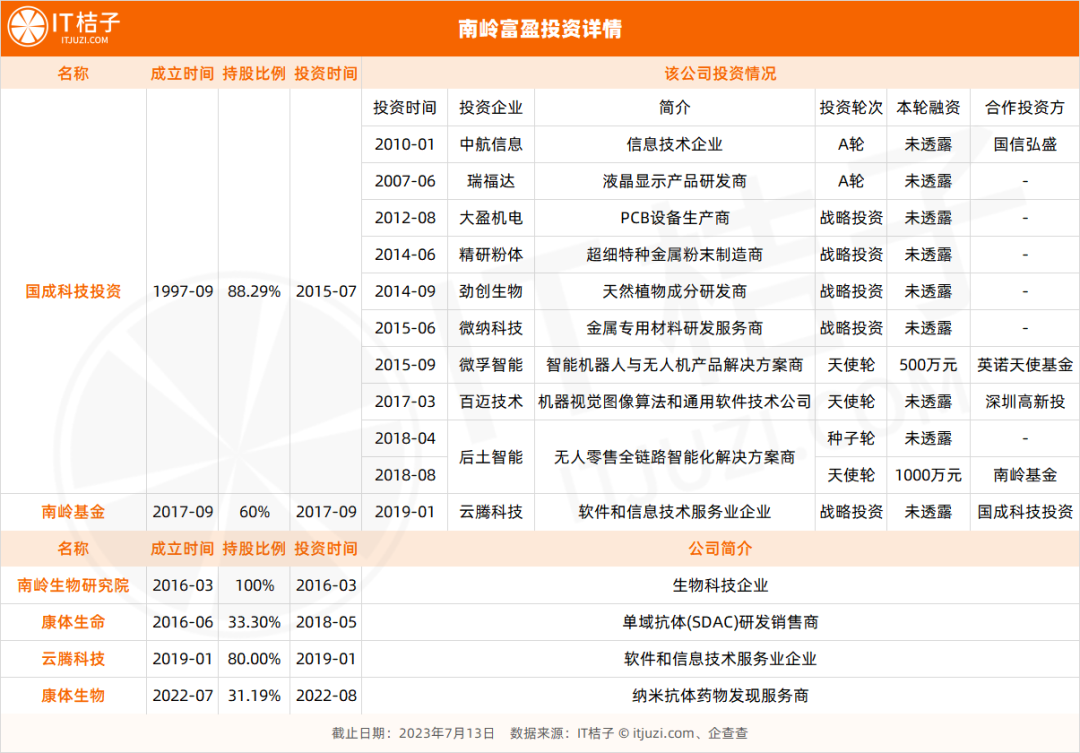
Task: Select 无人零售全链路智能化解决方案商 description
Action: 674,457
